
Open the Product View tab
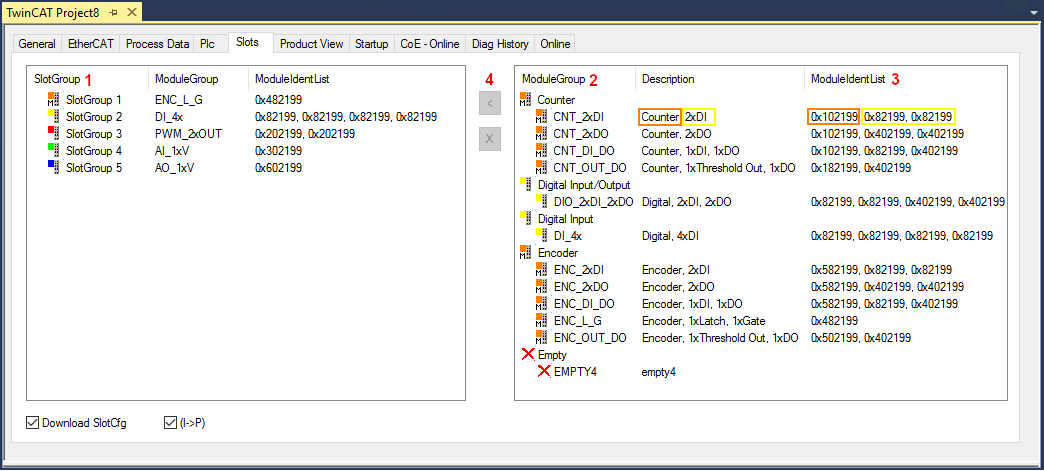[x=312, y=44]
